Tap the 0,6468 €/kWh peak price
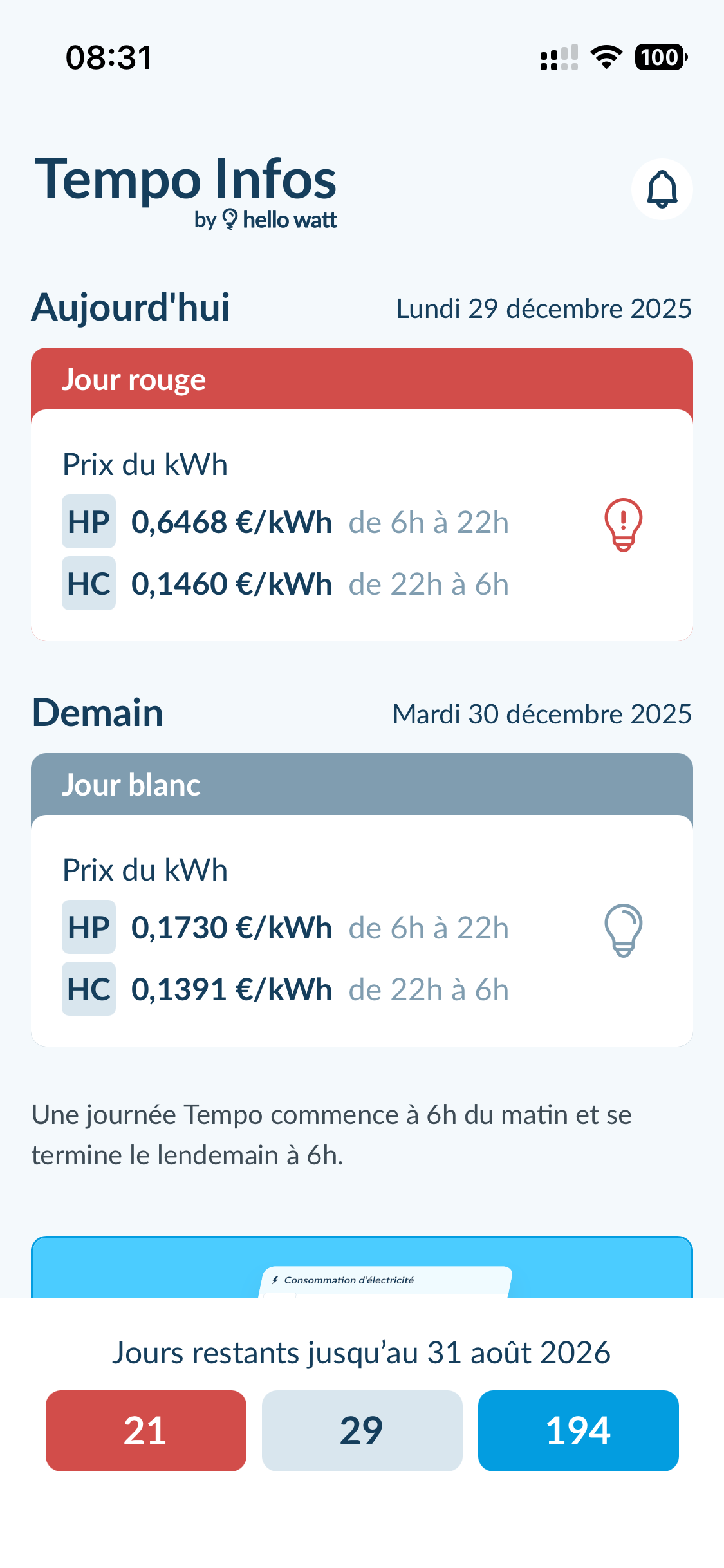This screenshot has height=1568, width=724. 232,522
